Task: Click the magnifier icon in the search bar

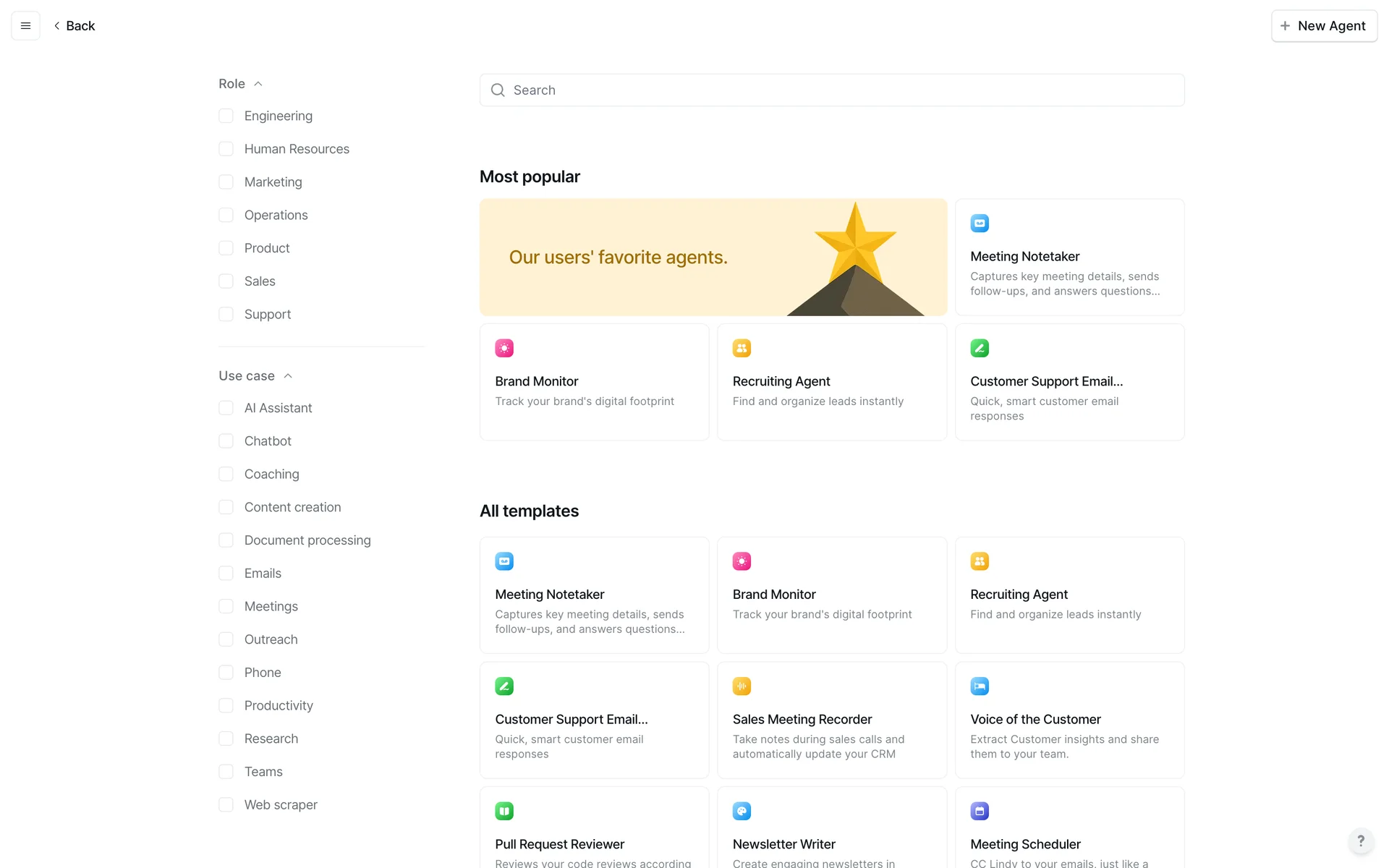Action: click(x=498, y=90)
